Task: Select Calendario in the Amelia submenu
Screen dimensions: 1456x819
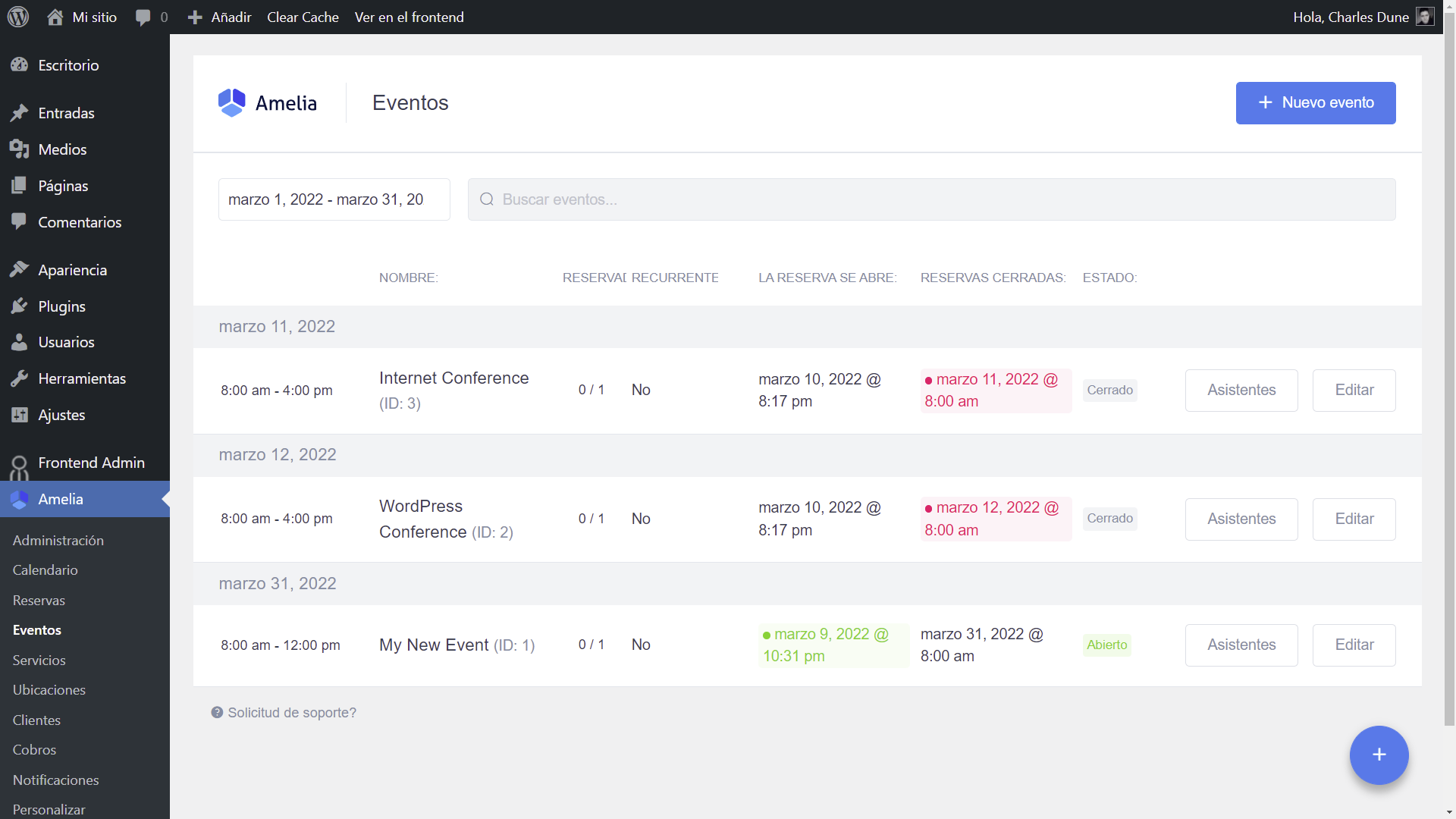Action: coord(45,570)
